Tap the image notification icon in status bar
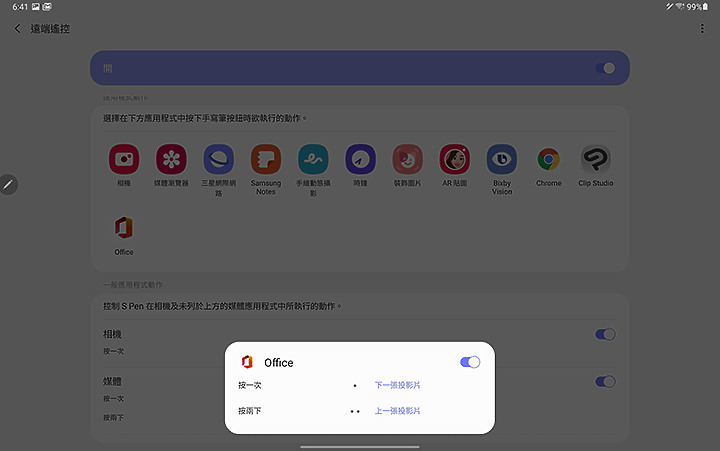Viewport: 720px width, 451px height. coord(35,6)
